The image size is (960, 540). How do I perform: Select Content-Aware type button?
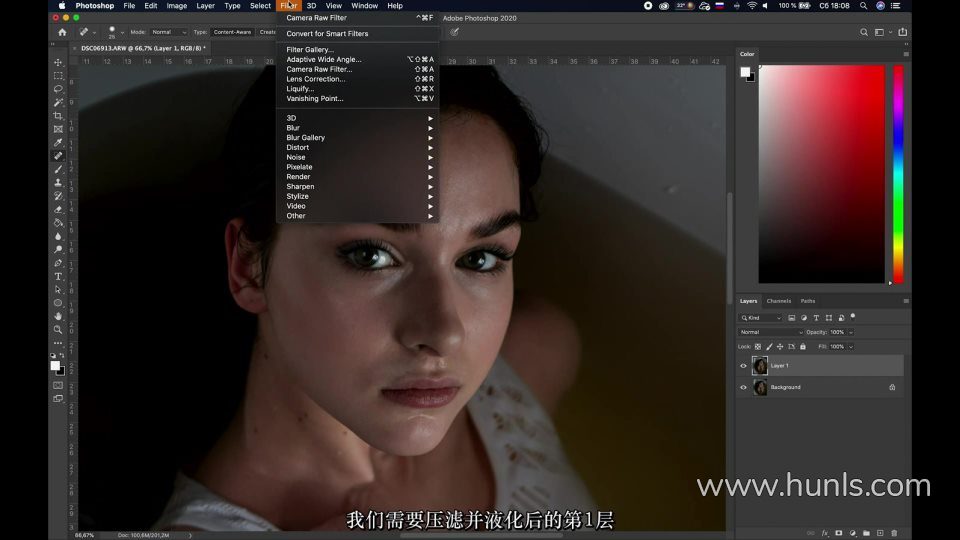coord(233,32)
